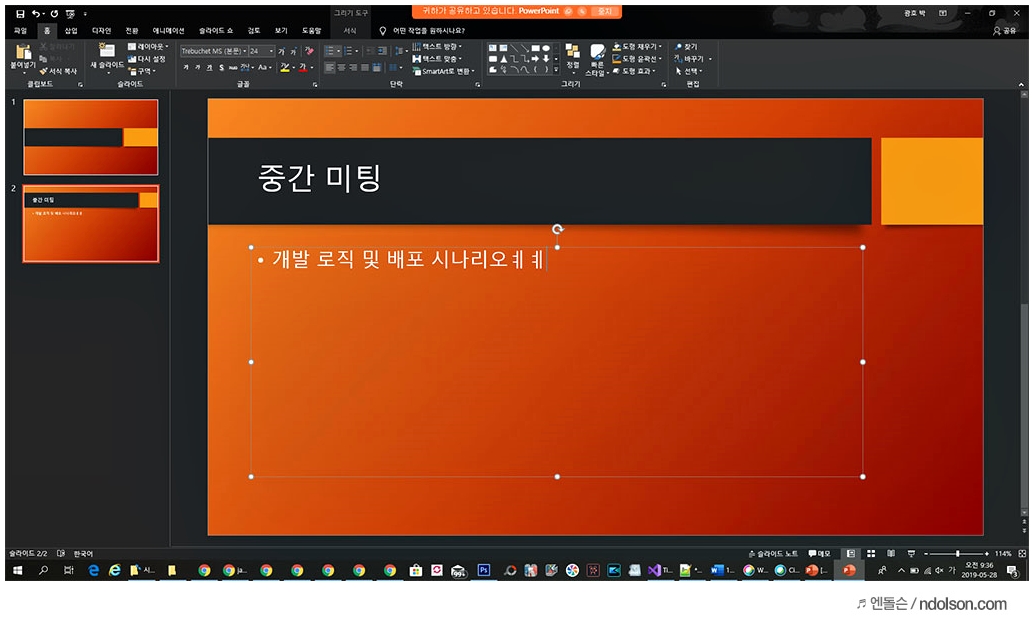Open Convert to SmartArt dropdown

[443, 71]
